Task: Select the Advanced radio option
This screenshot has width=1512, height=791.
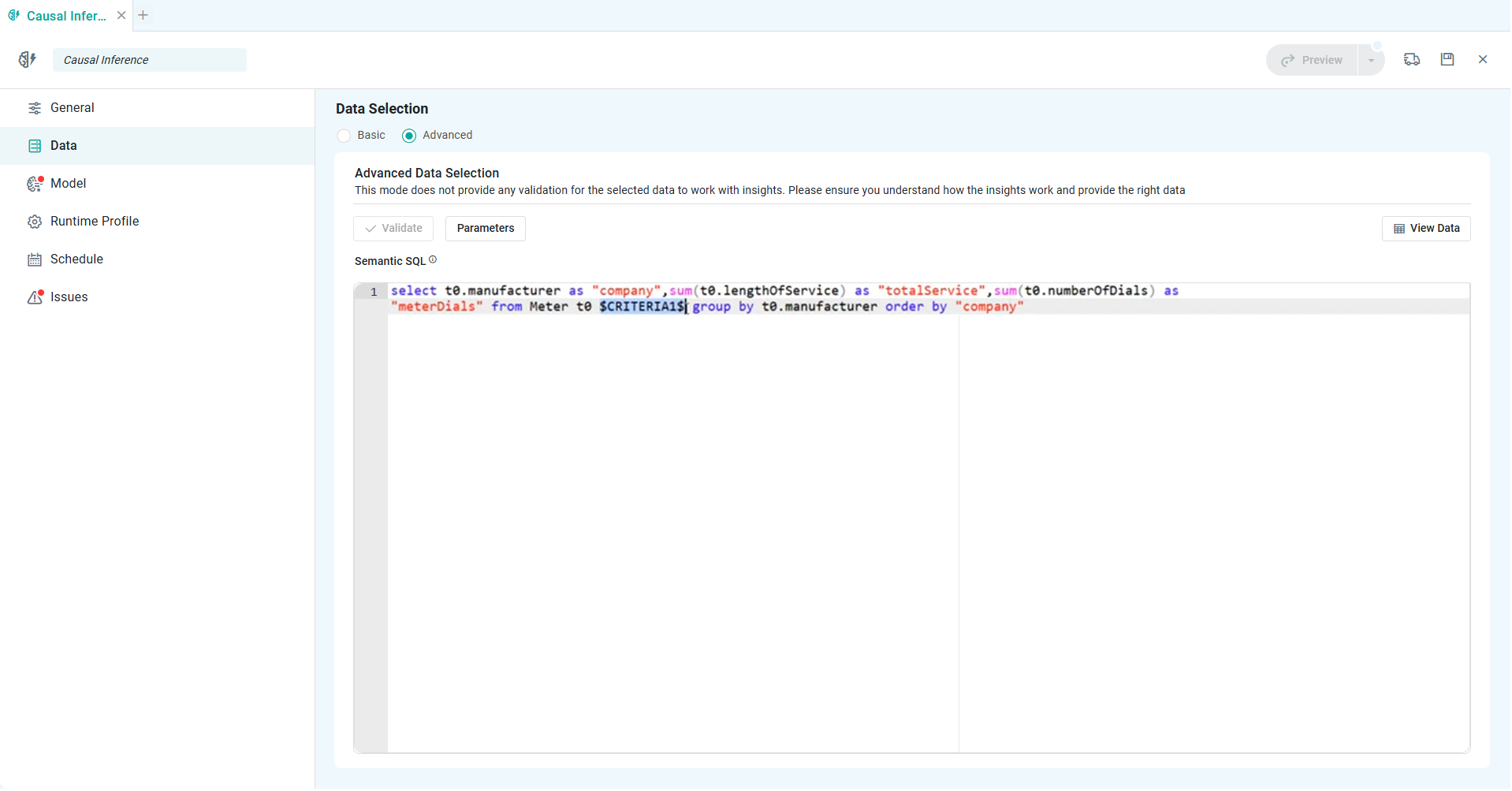Action: (x=409, y=136)
